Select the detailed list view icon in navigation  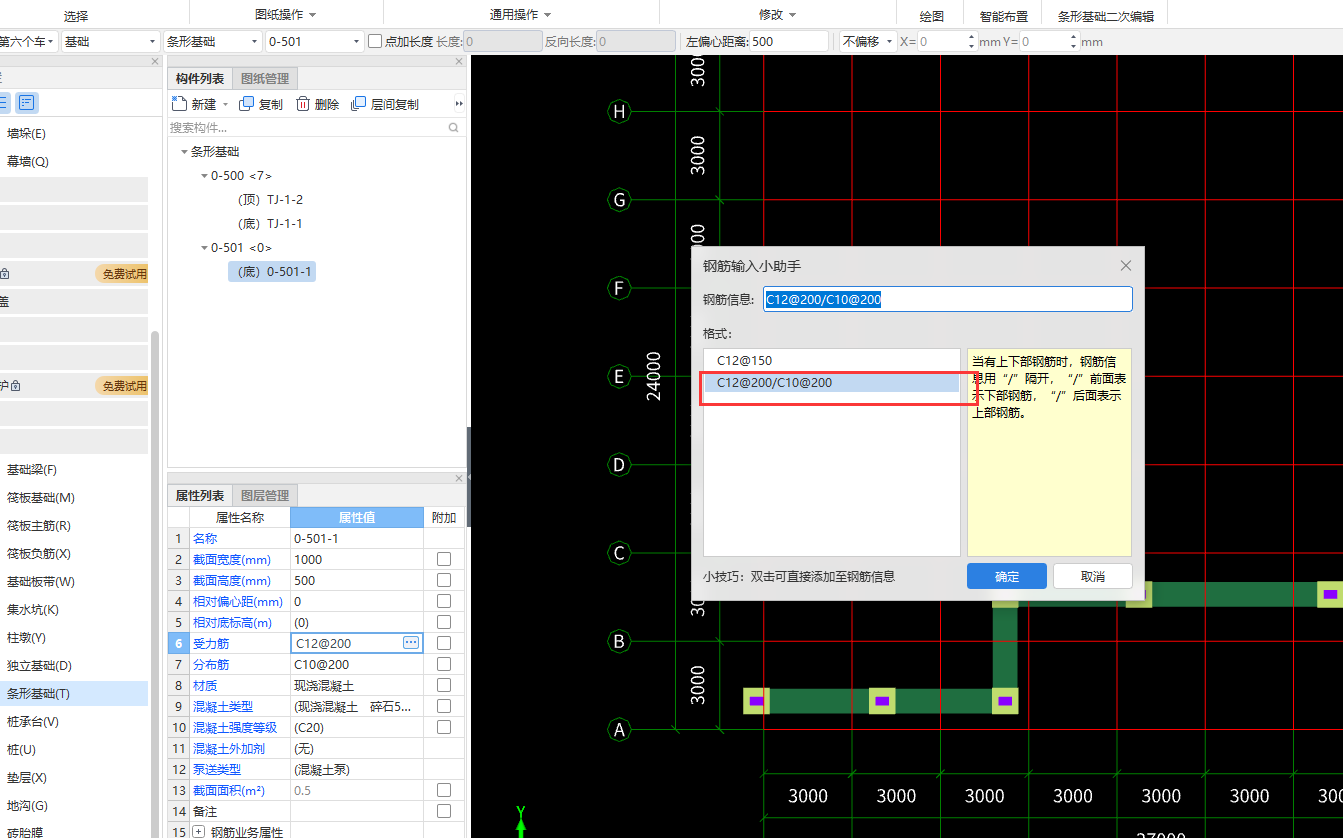(x=27, y=102)
